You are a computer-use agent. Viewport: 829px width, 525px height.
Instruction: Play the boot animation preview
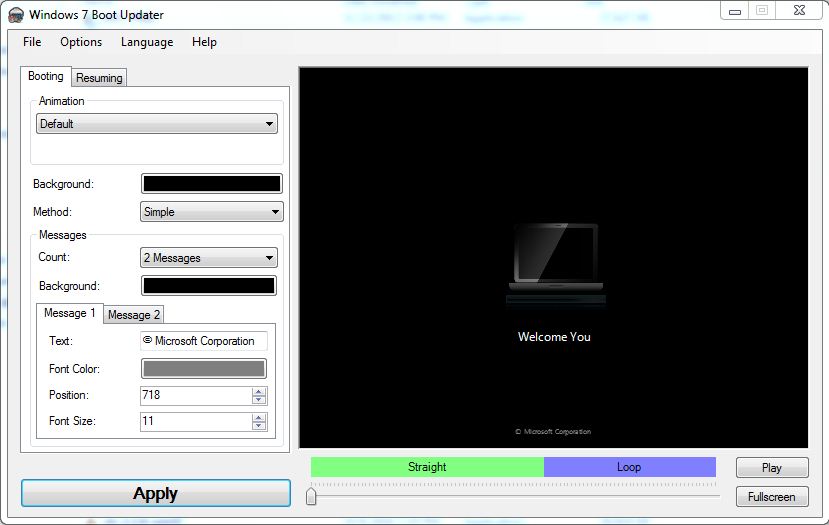click(x=772, y=467)
